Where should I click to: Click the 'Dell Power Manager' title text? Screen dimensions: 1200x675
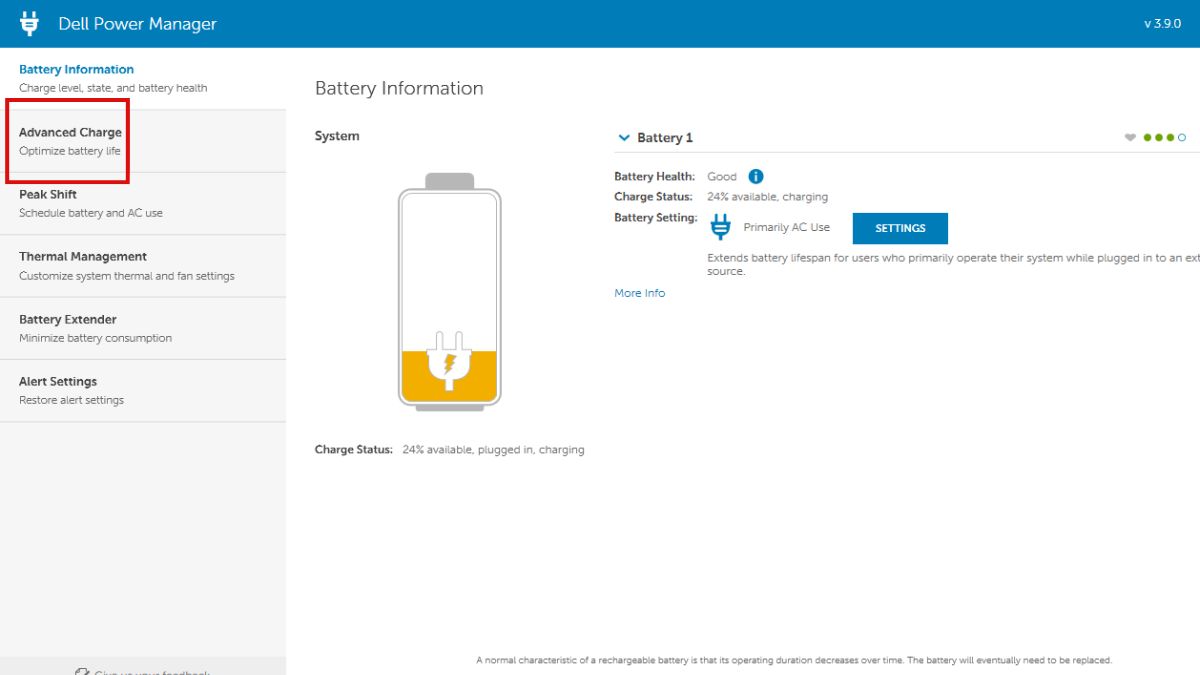137,23
